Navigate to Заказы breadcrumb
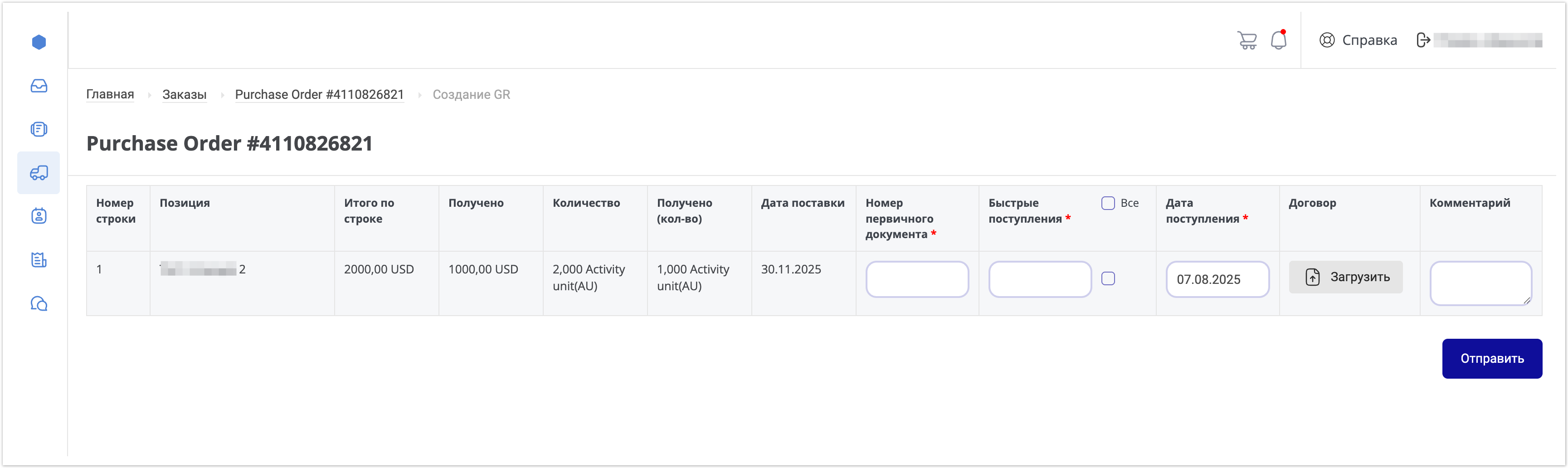 point(185,94)
